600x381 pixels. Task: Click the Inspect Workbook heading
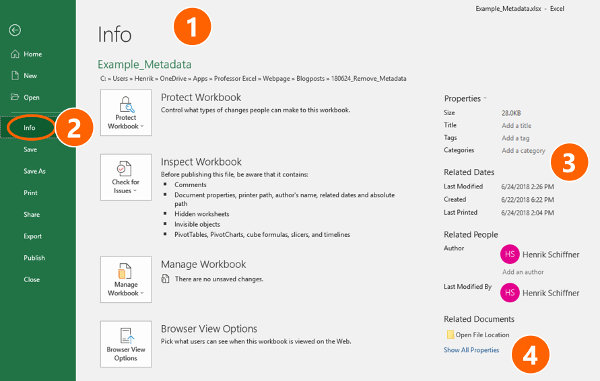(x=201, y=162)
